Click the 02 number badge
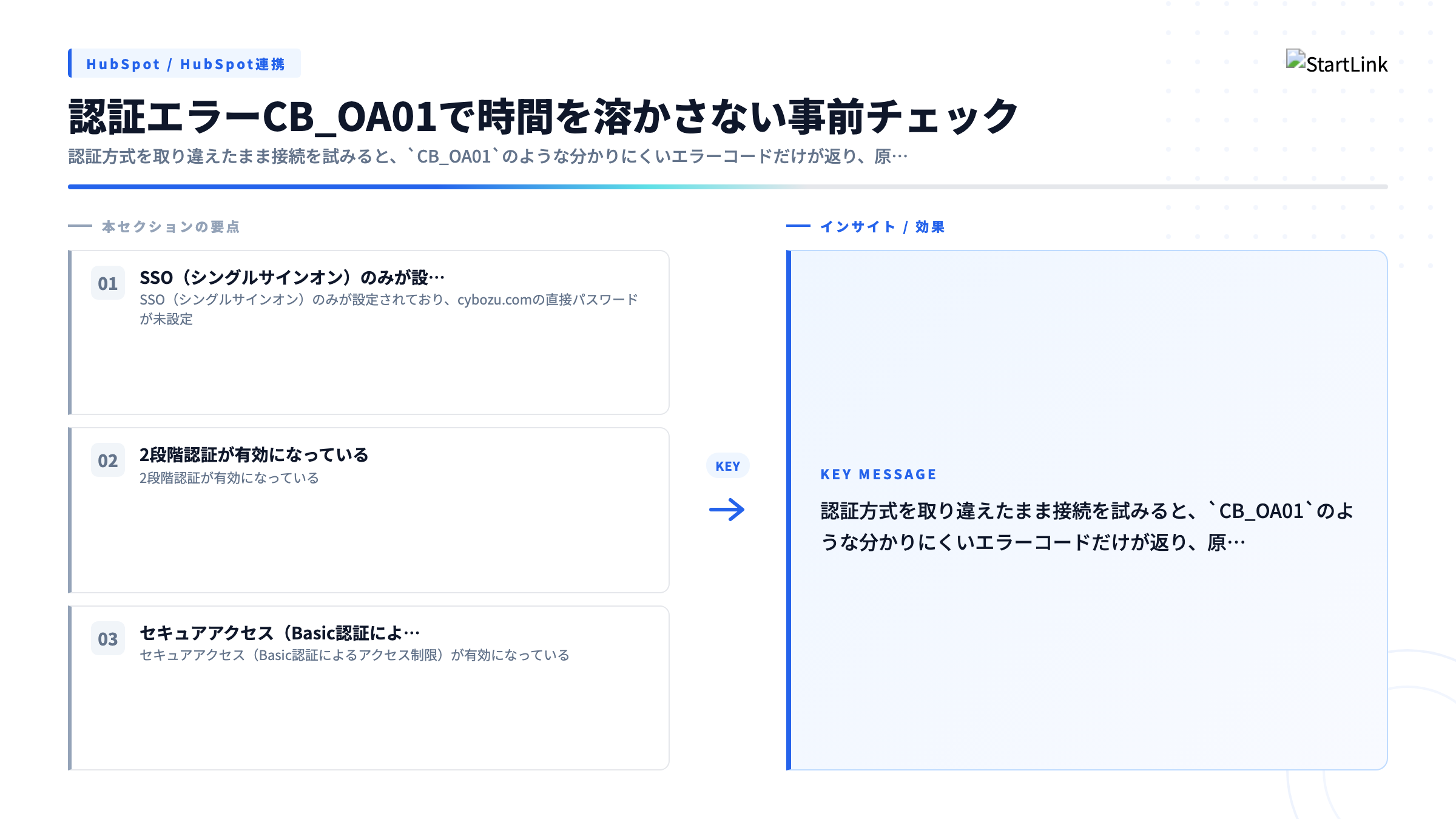 click(x=108, y=460)
